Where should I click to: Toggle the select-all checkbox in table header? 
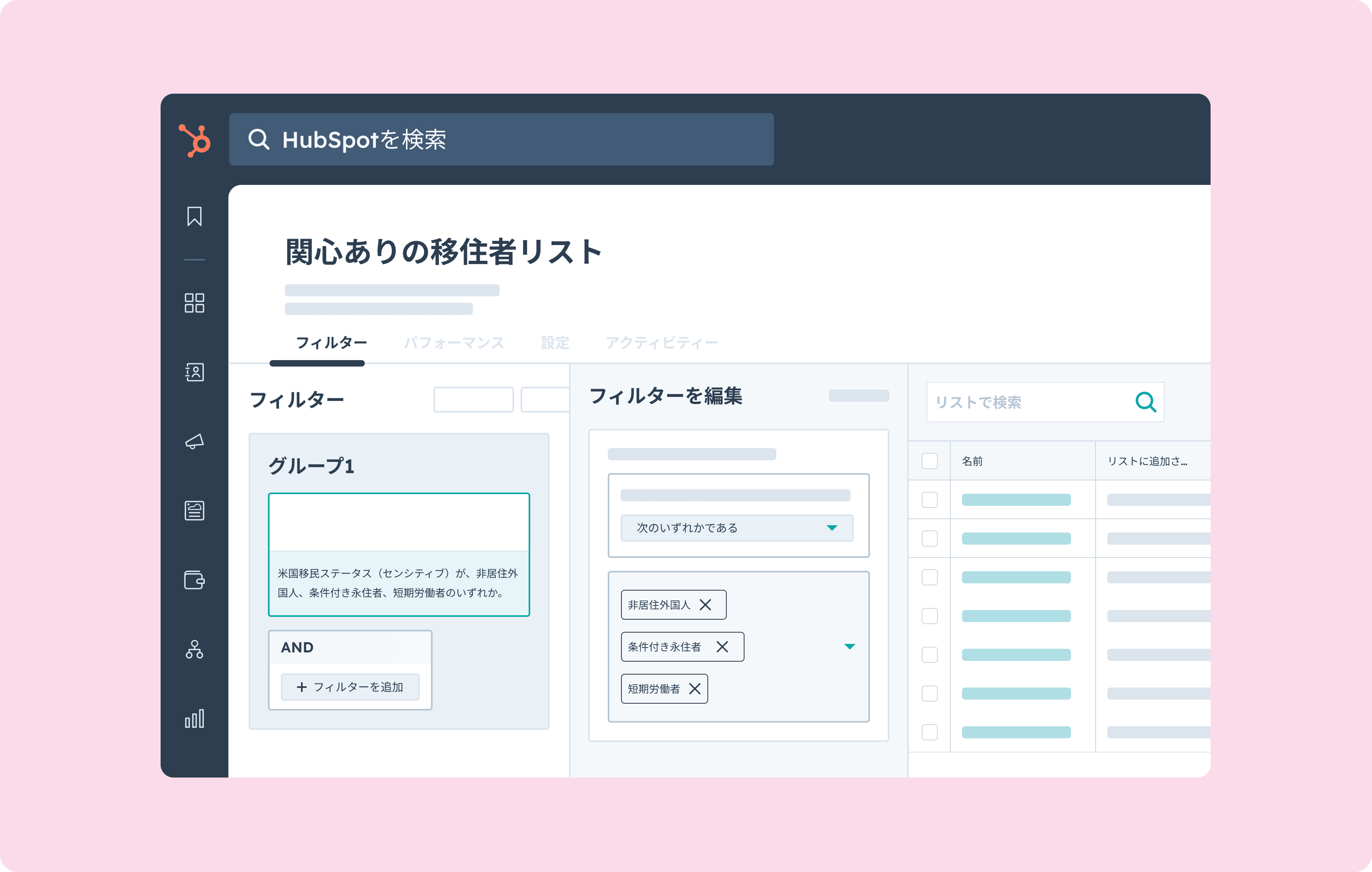click(x=930, y=461)
